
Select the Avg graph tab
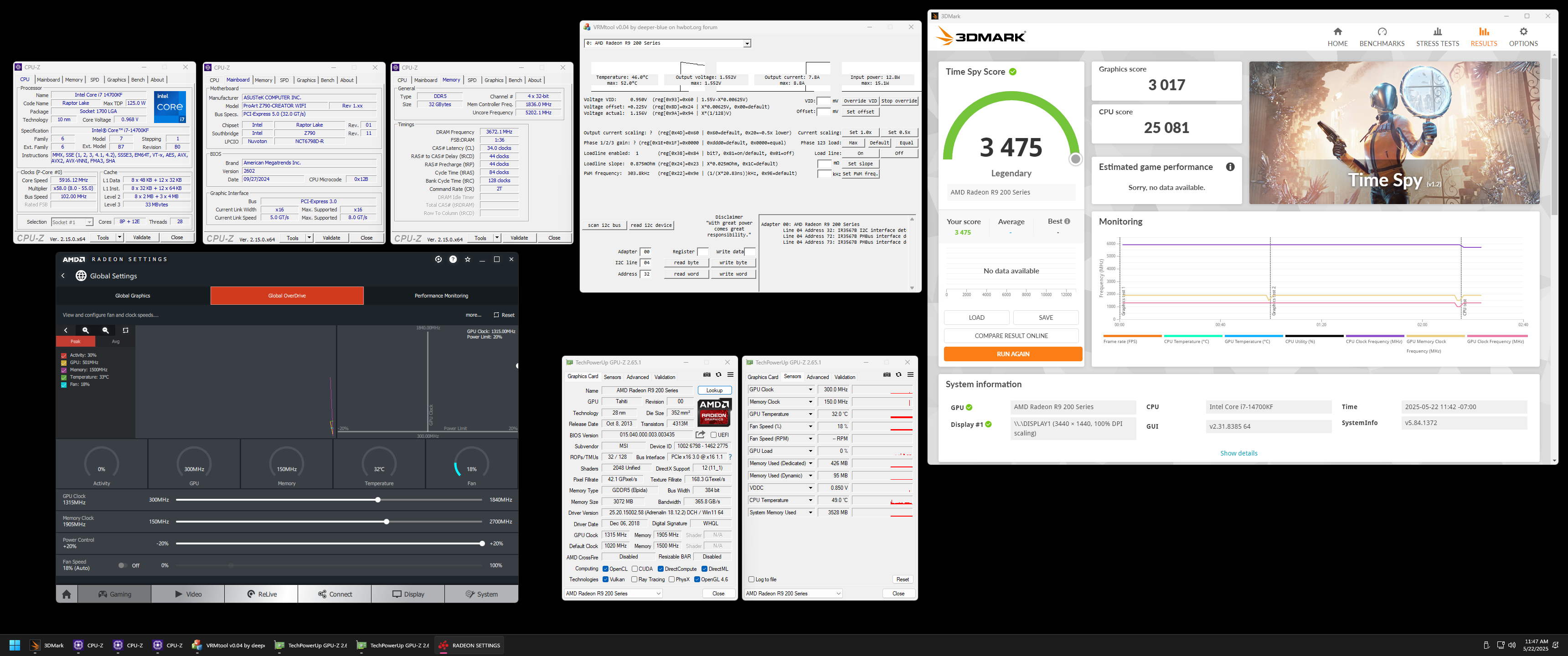click(x=116, y=341)
